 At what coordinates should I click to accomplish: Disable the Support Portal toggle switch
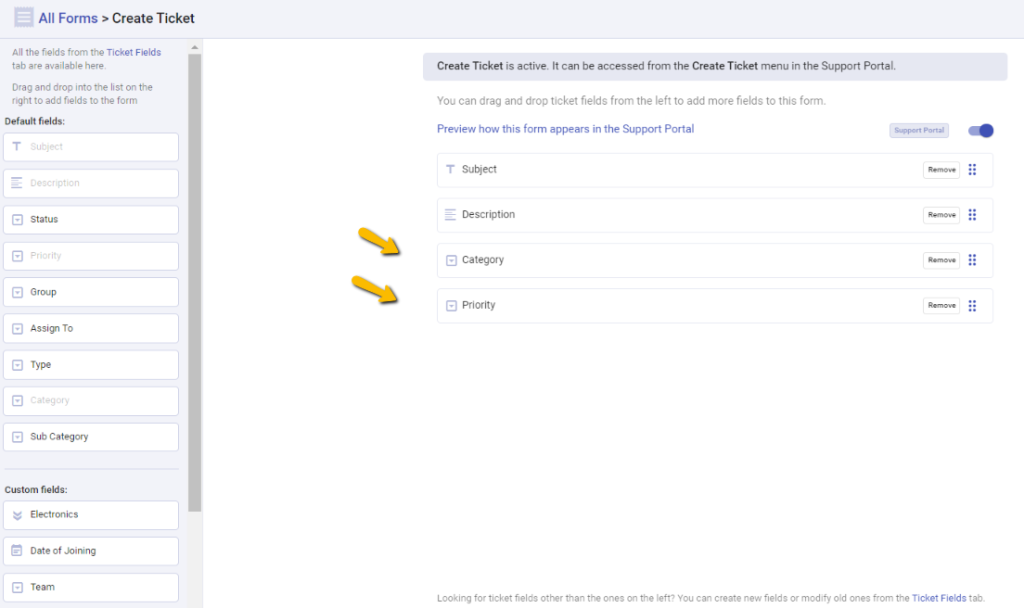[981, 130]
